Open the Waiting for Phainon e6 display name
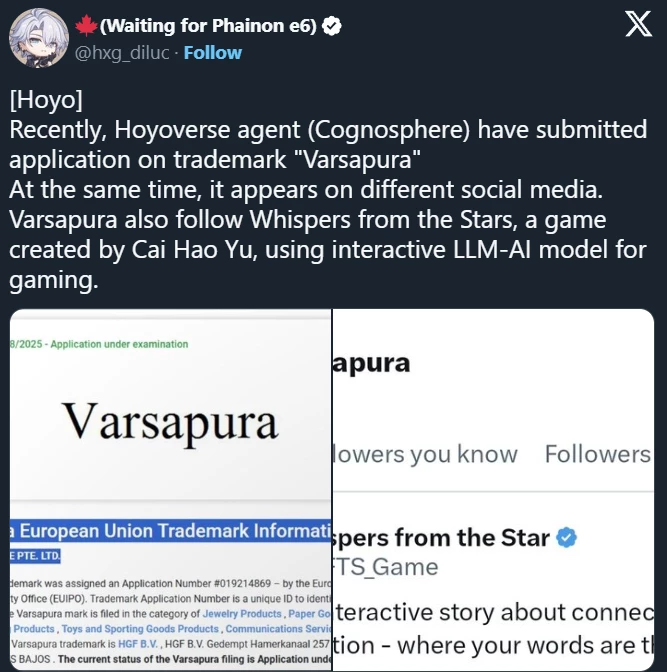667x672 pixels. (x=208, y=26)
